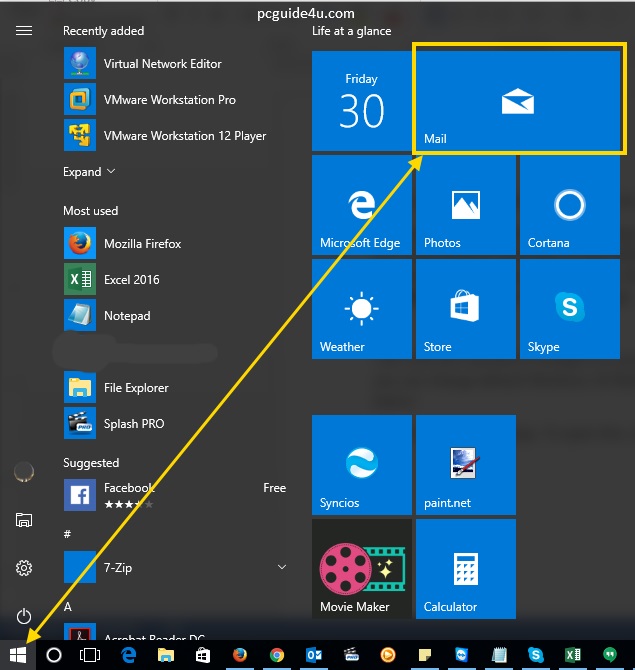635x670 pixels.
Task: Open the Skype tile
Action: pyautogui.click(x=569, y=308)
